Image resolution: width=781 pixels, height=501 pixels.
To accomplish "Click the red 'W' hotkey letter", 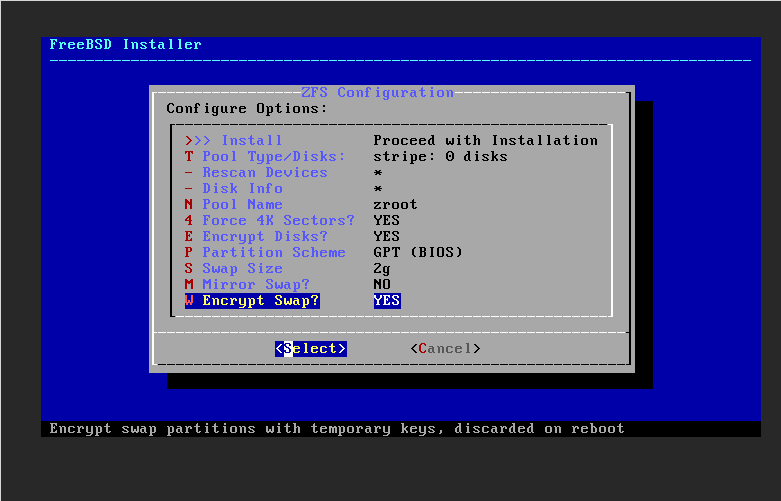I will [x=189, y=300].
